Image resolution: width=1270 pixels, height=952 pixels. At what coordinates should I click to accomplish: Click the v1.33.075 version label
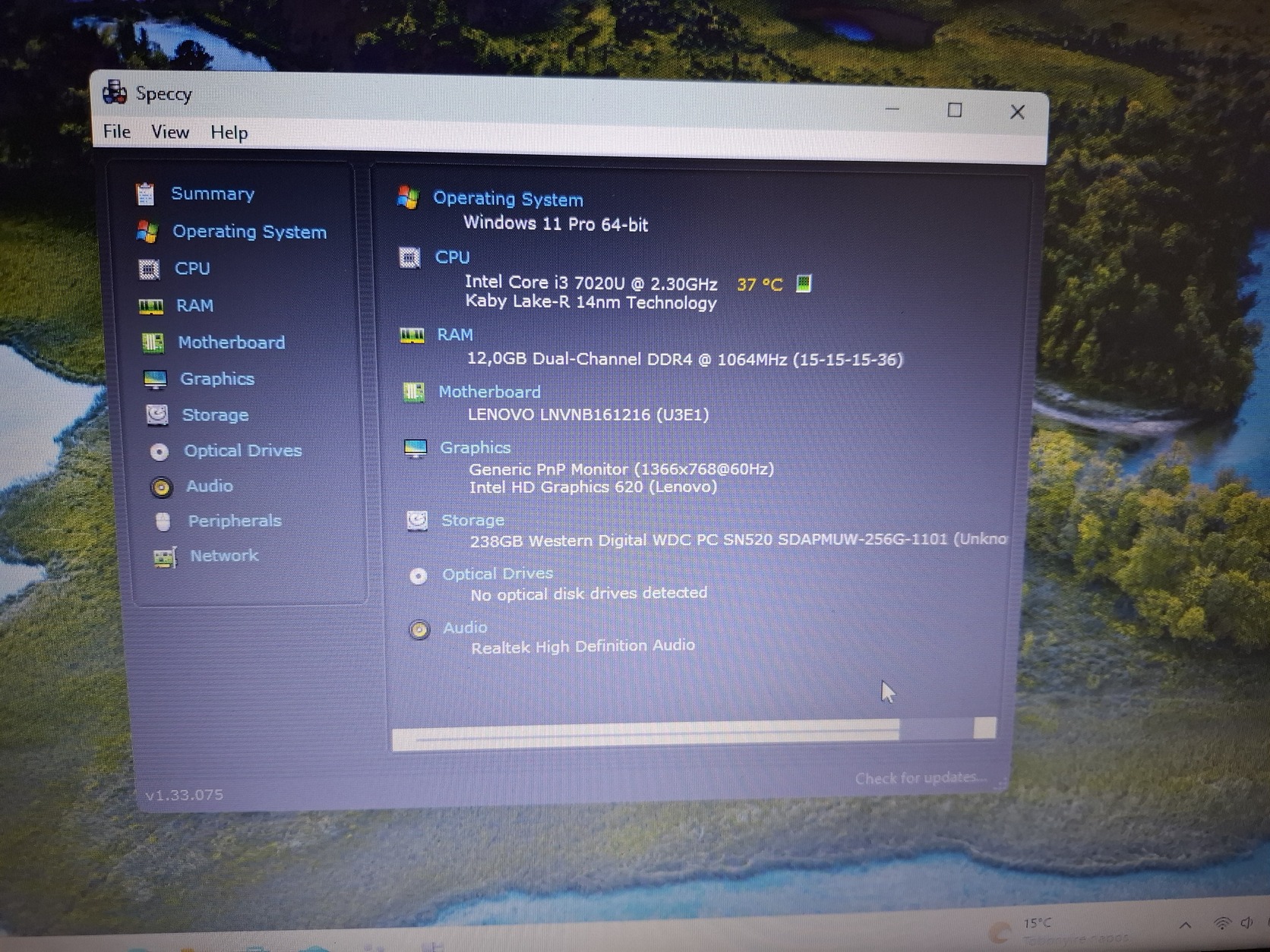185,795
